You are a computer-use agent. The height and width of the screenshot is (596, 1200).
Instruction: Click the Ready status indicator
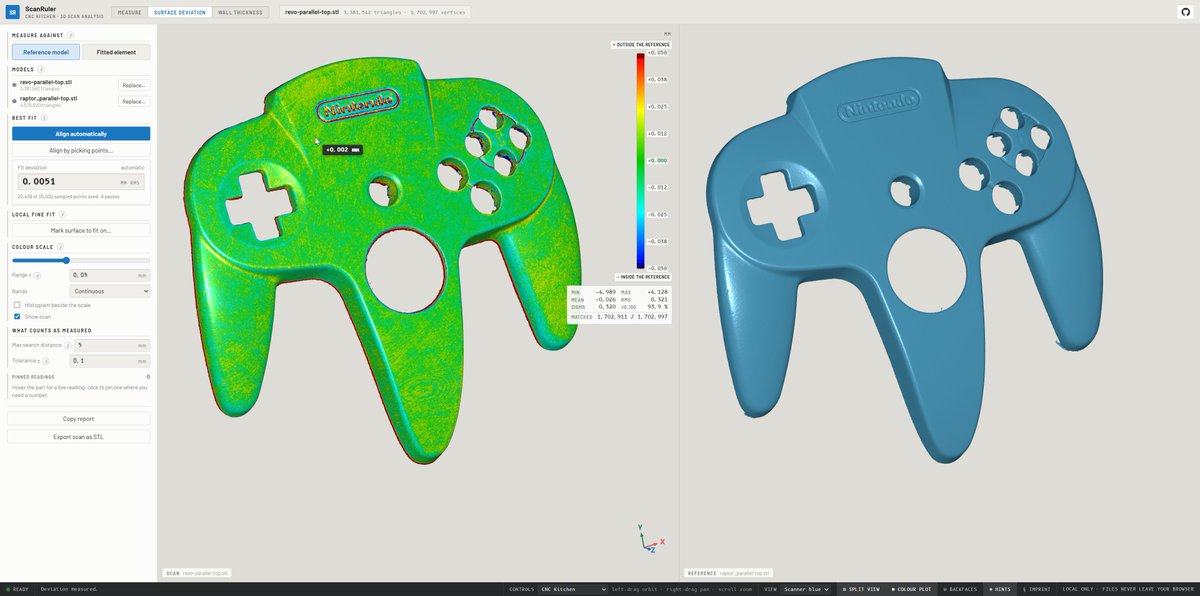coord(18,589)
